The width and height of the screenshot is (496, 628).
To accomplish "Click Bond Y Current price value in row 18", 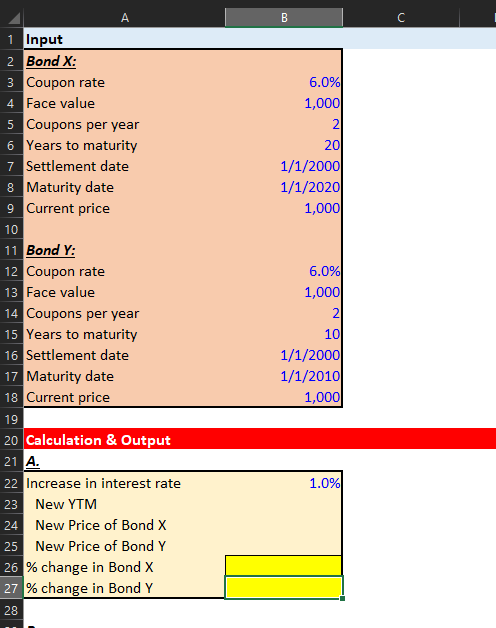I will pos(322,397).
